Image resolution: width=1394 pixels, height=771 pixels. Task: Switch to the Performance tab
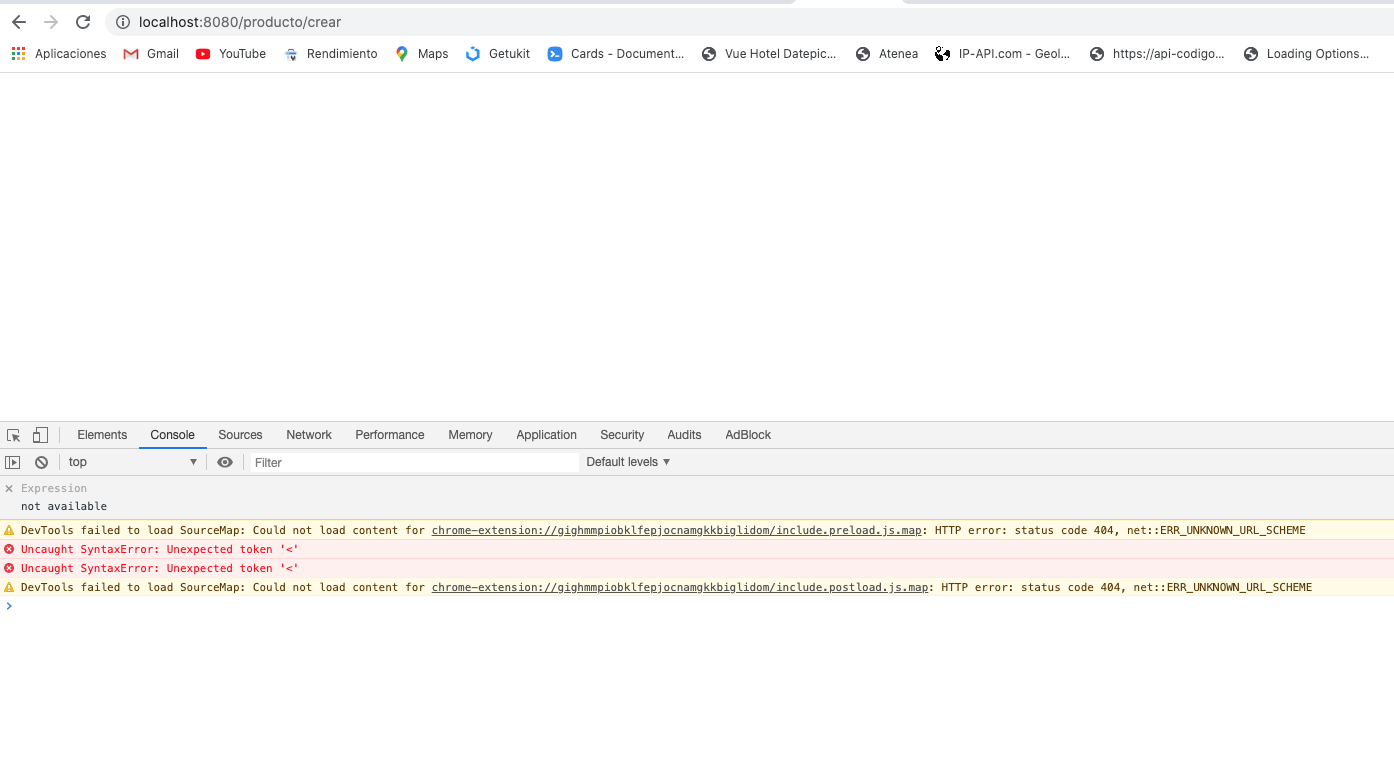pos(390,435)
